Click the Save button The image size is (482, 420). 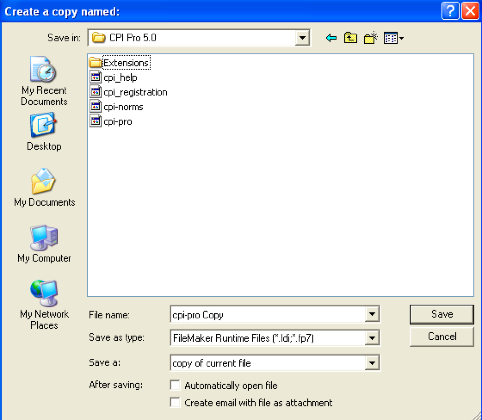click(x=442, y=314)
